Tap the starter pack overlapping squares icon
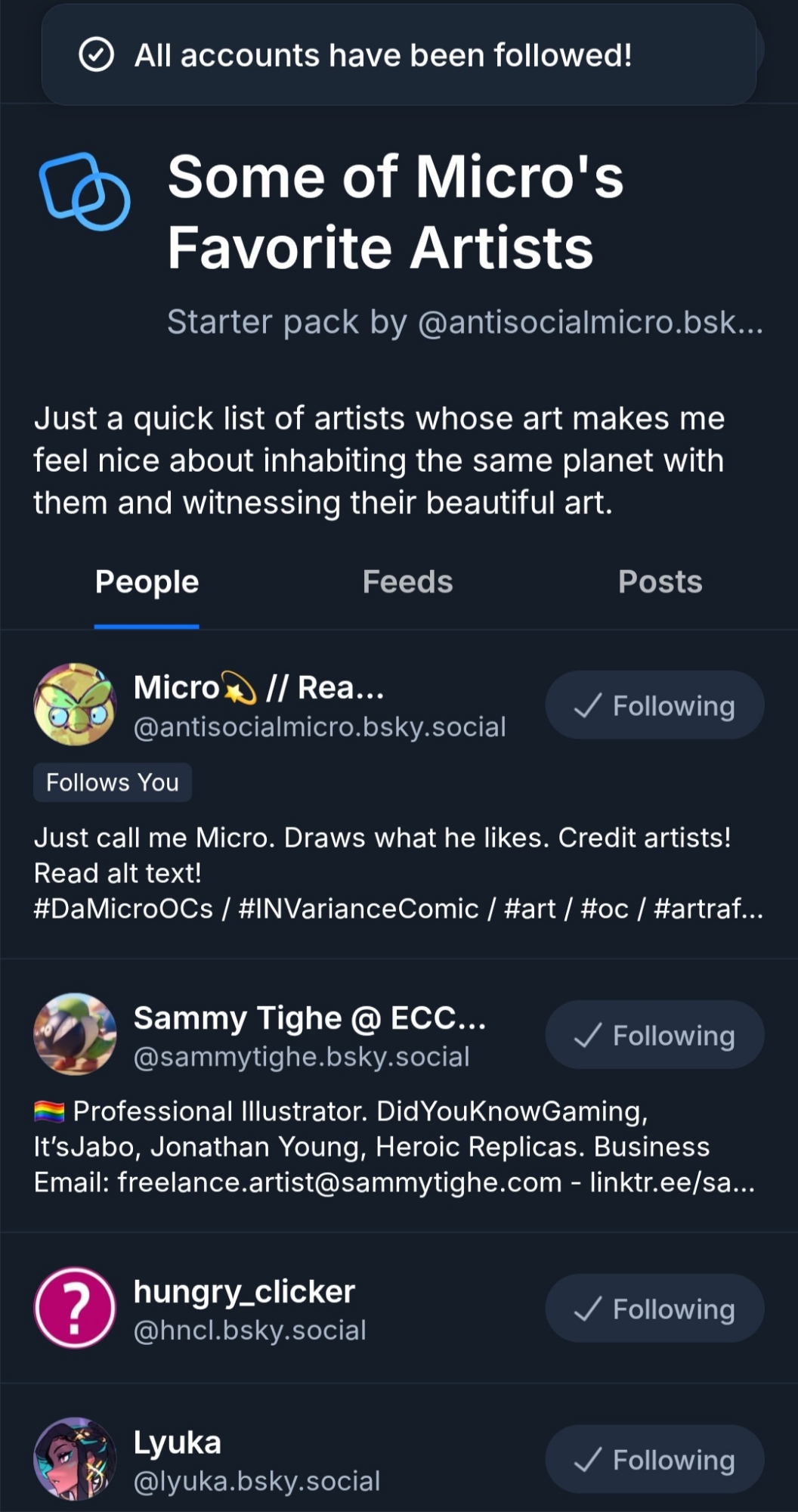 [84, 191]
